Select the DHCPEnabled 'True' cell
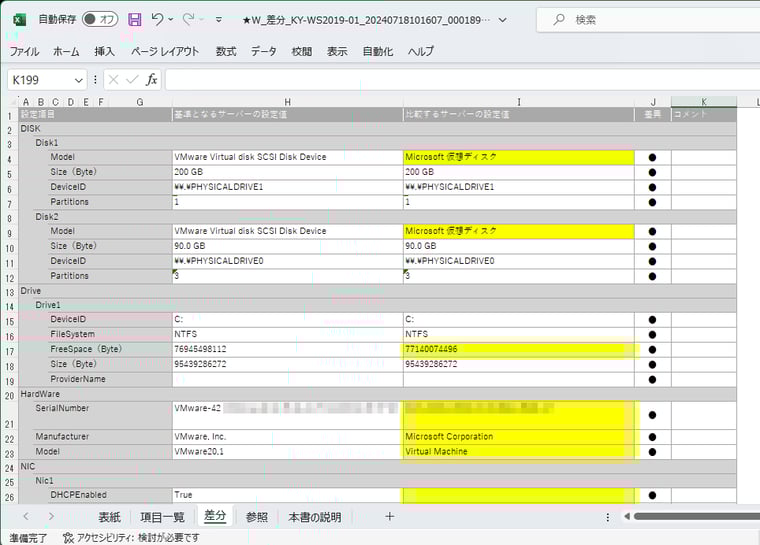The width and height of the screenshot is (760, 545). coord(287,495)
